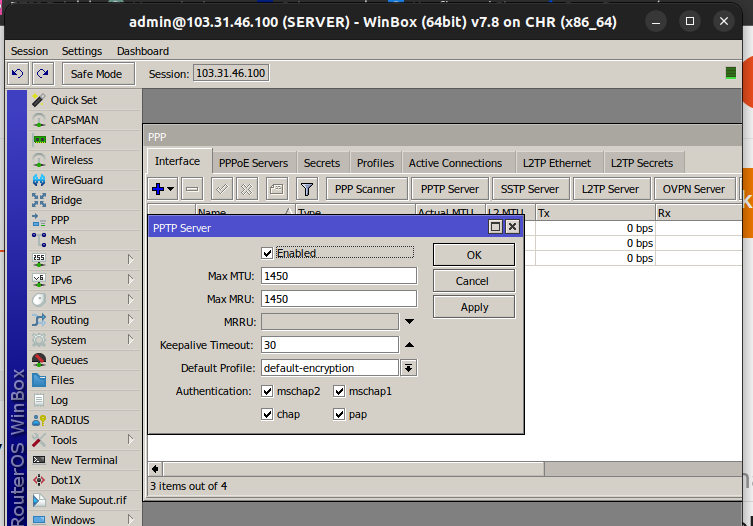Open the CAPsMAN menu item
Screen dimensions: 753x526
[84, 120]
